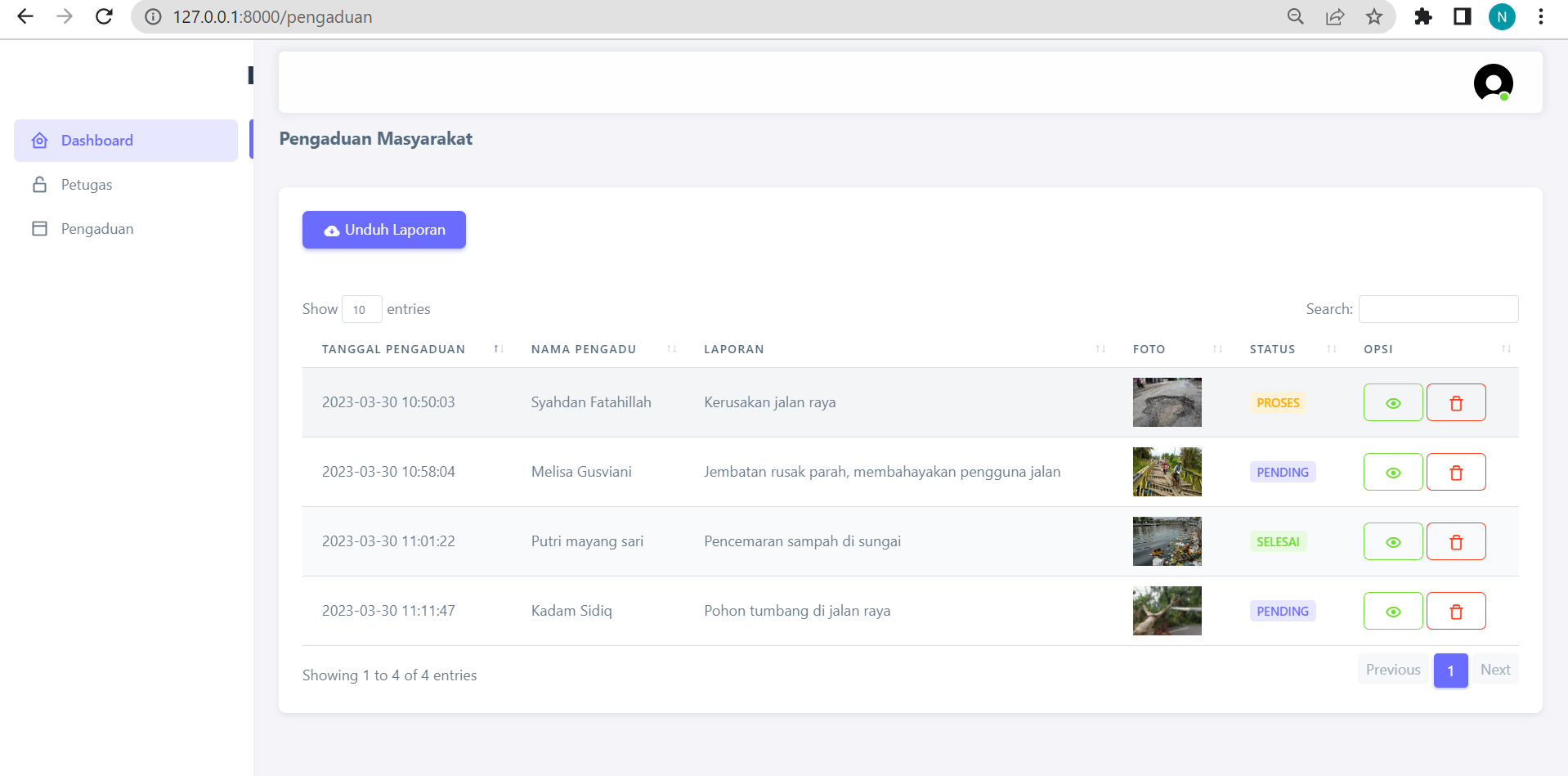
Task: Open Chrome three-dot menu
Action: pyautogui.click(x=1541, y=16)
